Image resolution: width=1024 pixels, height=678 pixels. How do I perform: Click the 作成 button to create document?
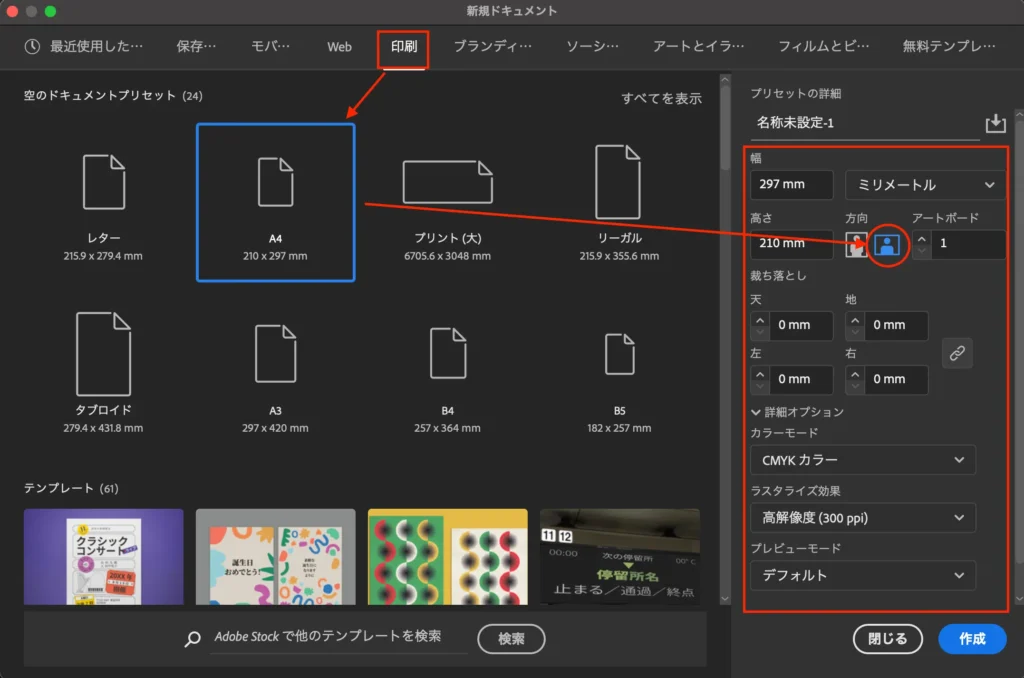pyautogui.click(x=971, y=639)
